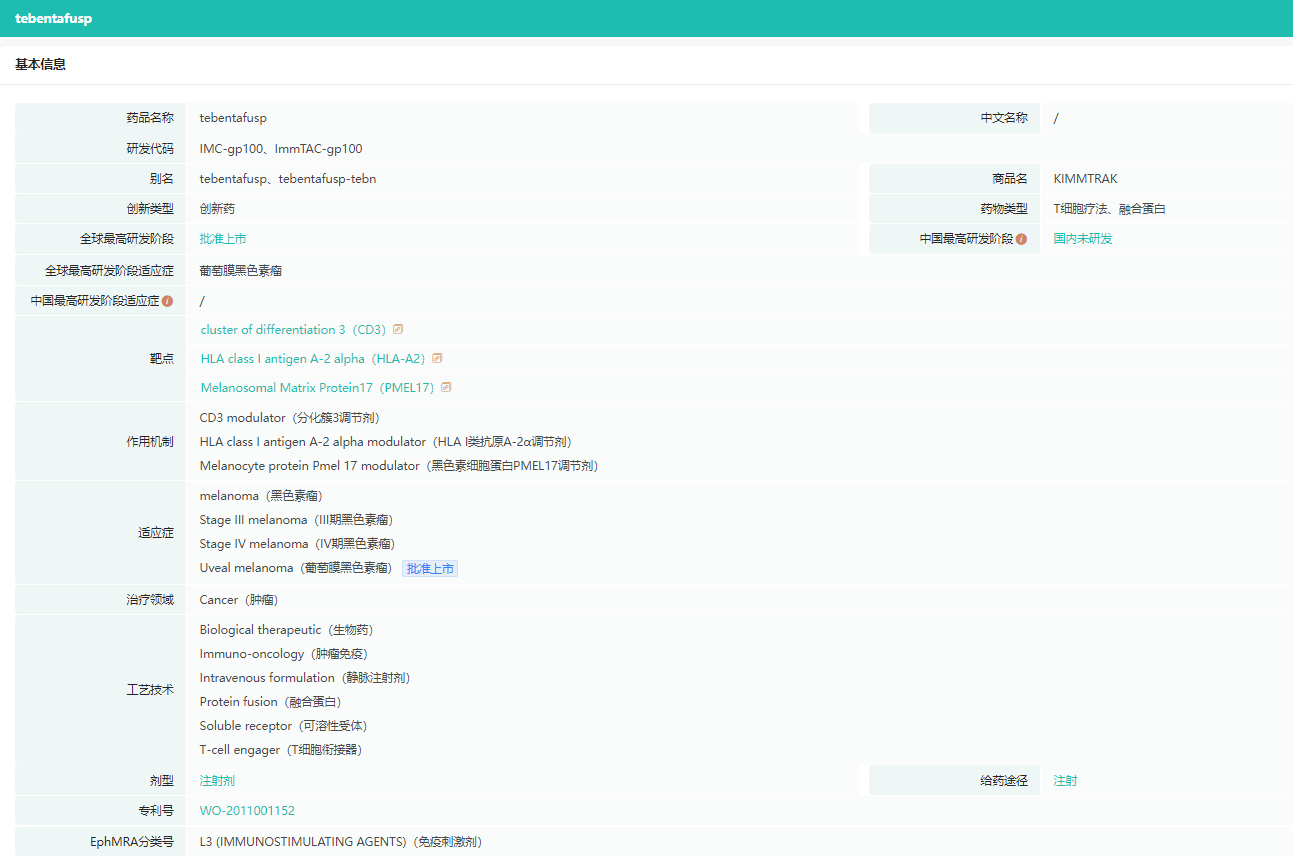The width and height of the screenshot is (1293, 858).
Task: Click the melanoma (黑色素瘤) indication
Action: [261, 496]
